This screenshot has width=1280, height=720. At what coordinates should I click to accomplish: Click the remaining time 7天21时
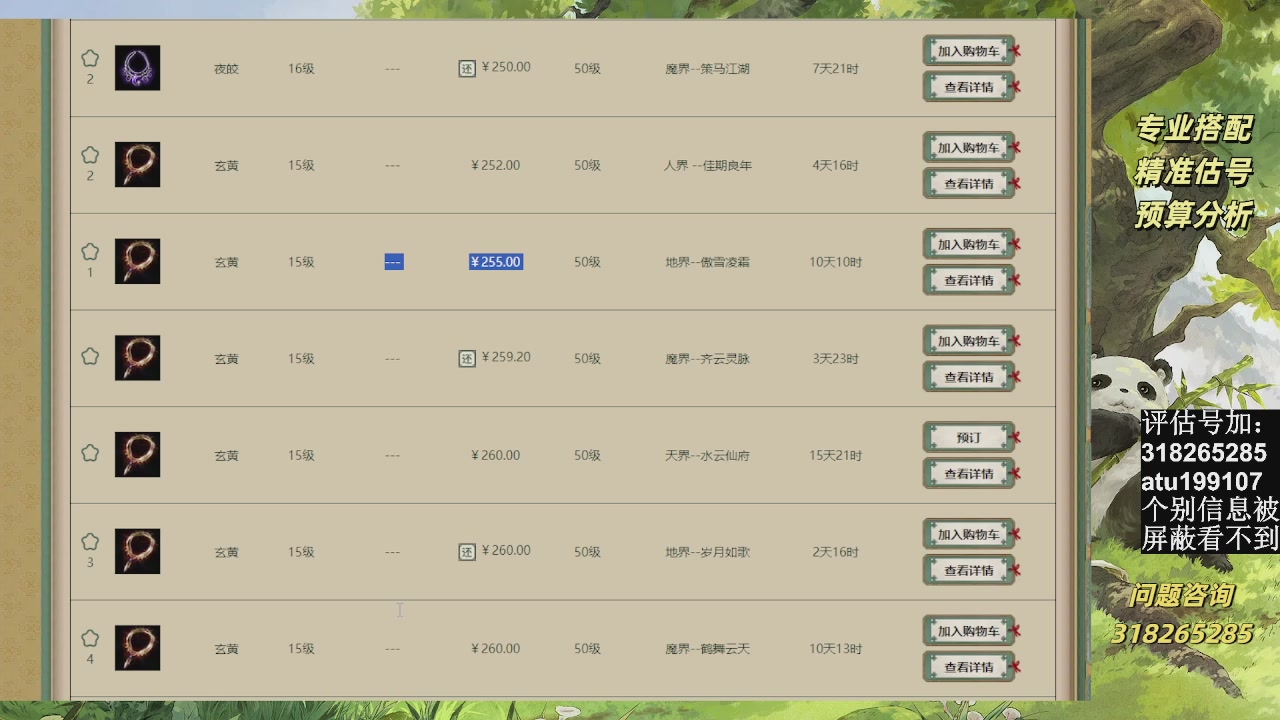835,69
